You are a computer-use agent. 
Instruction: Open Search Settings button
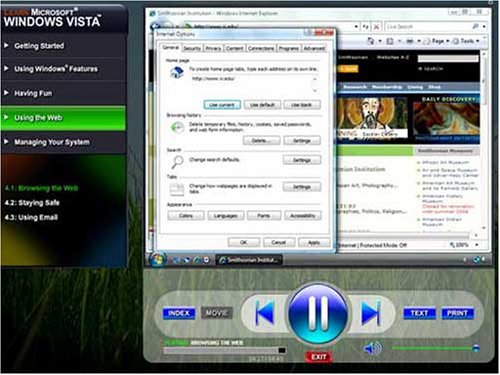302,160
